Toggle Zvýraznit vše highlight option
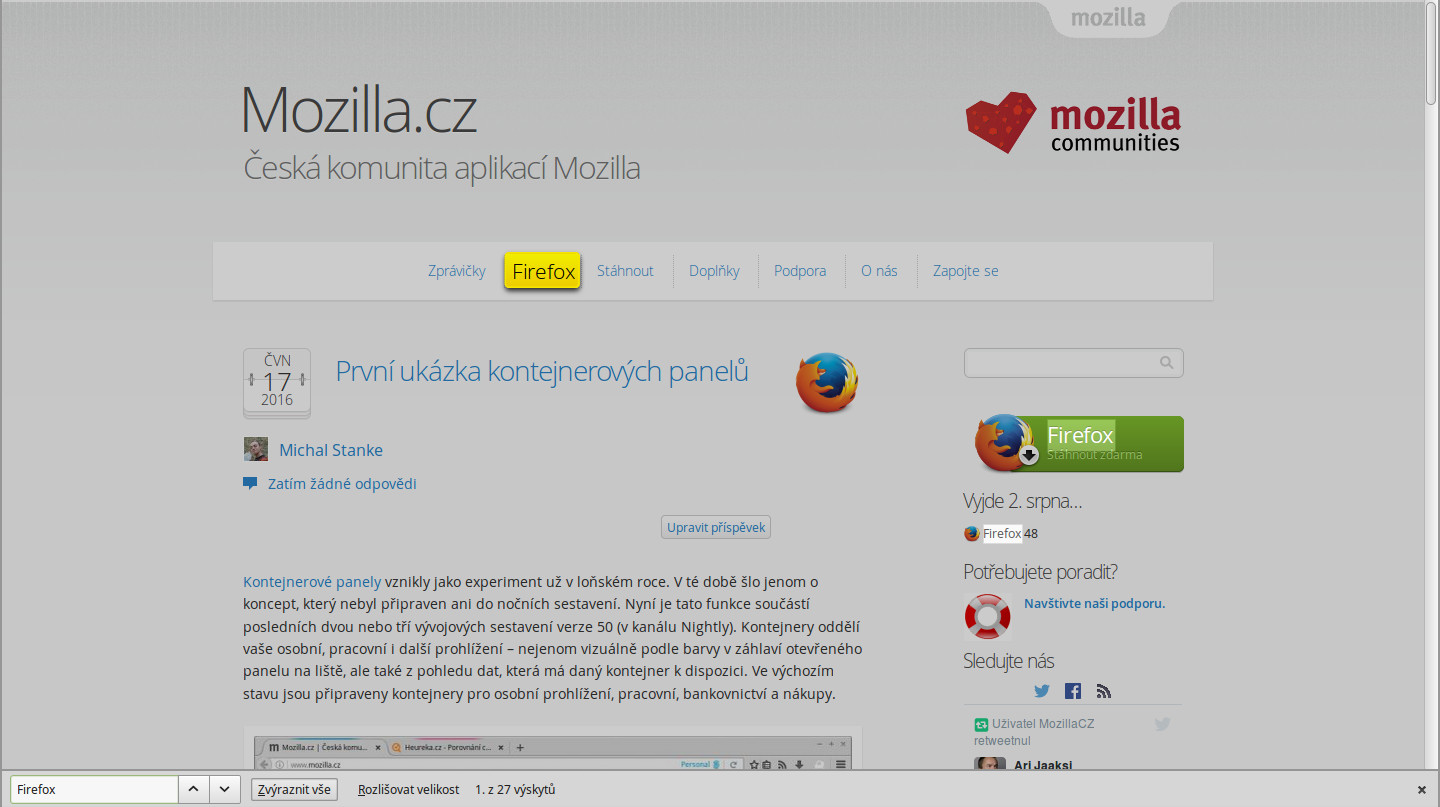Viewport: 1440px width, 807px height. point(294,789)
